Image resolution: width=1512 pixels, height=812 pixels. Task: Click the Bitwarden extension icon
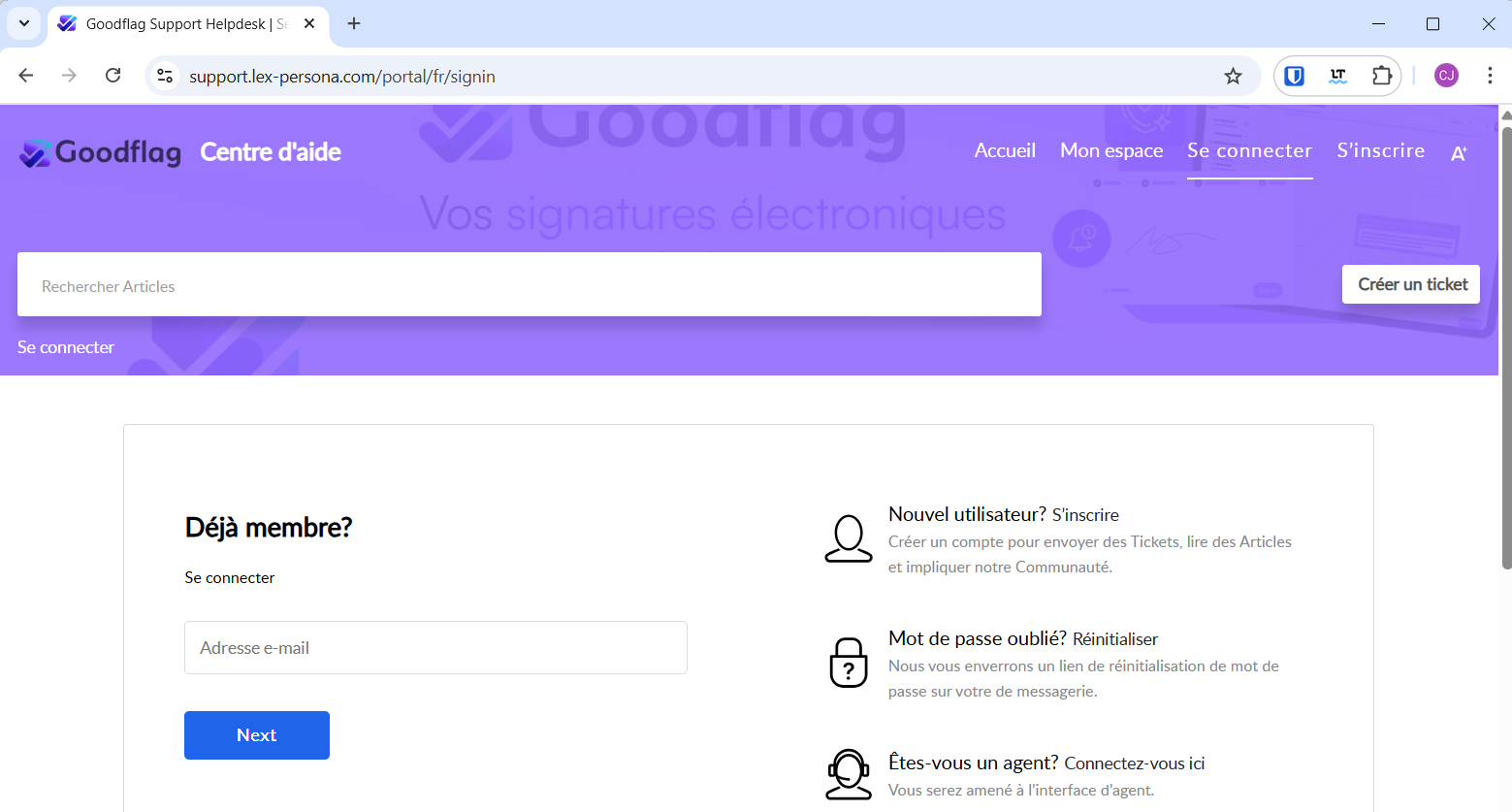1294,76
